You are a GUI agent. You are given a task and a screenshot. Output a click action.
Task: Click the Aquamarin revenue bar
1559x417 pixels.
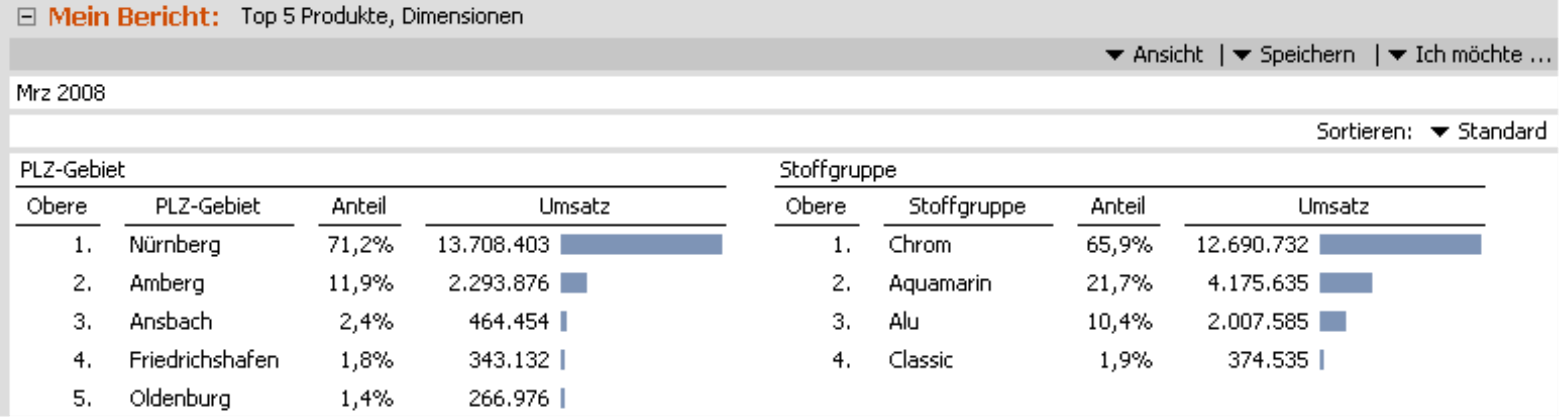1345,283
